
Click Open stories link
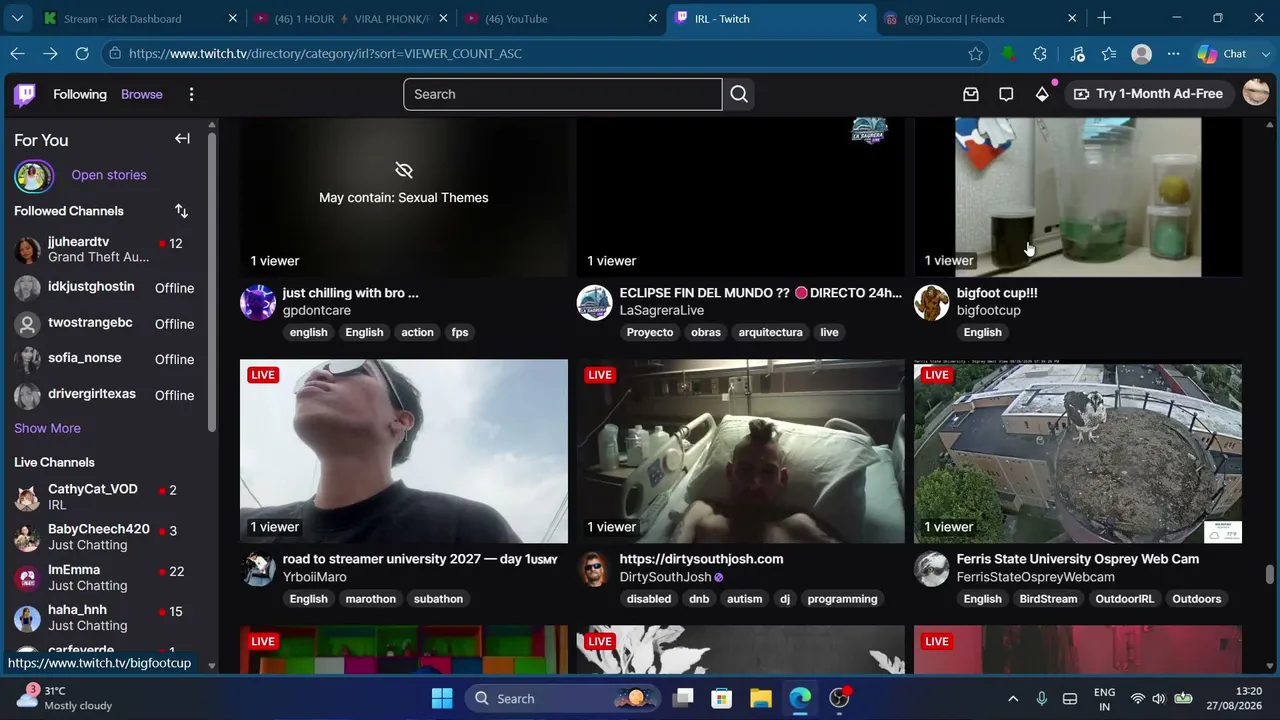click(x=109, y=175)
